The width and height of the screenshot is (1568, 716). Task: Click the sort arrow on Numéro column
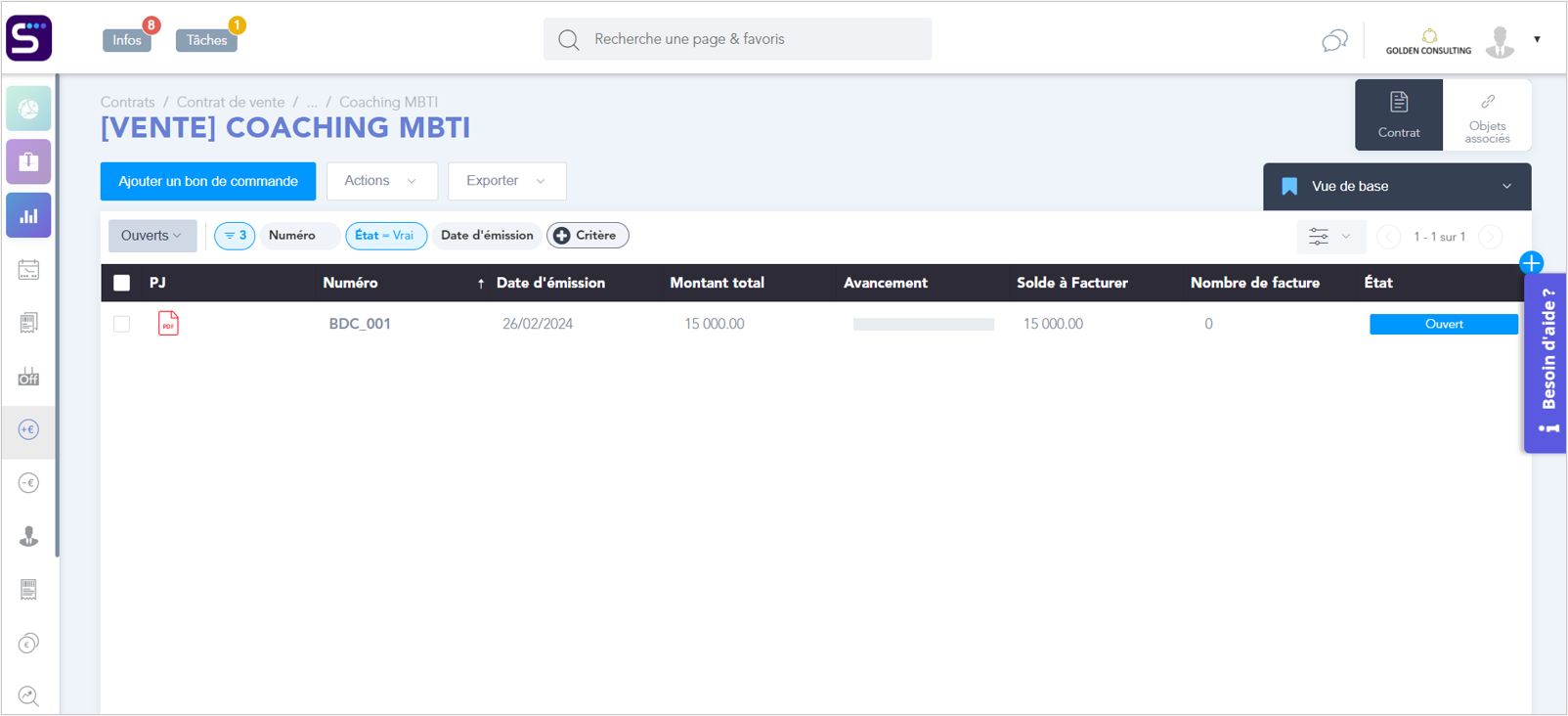(481, 284)
